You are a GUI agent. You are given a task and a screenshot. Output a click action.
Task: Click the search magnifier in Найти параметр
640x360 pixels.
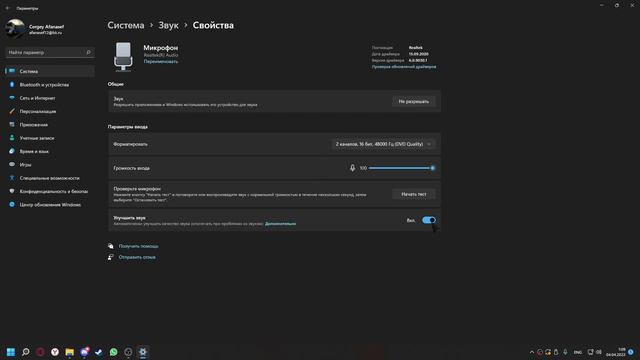[88, 52]
